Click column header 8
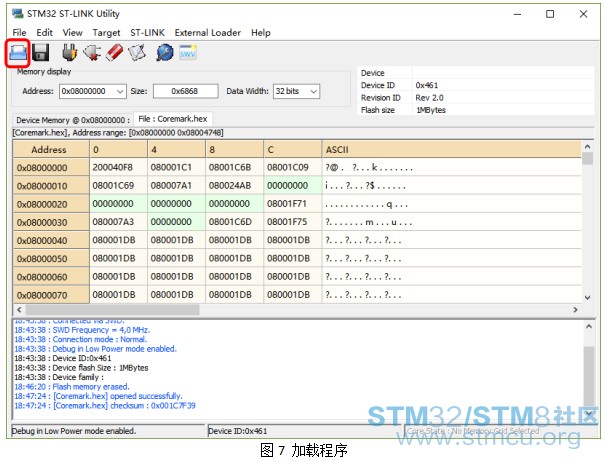The height and width of the screenshot is (462, 605). [235, 150]
